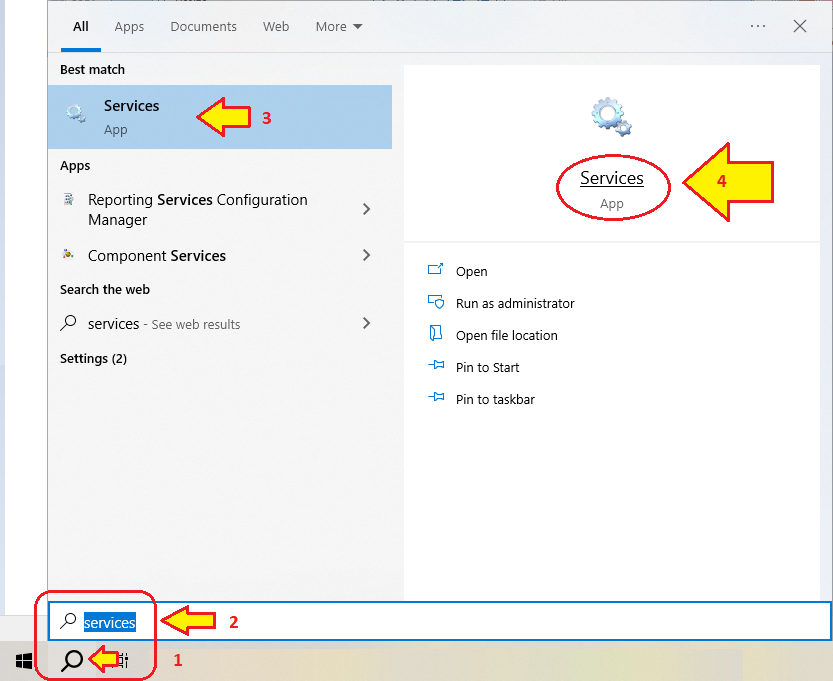Expand the web results chevron
The image size is (833, 681).
[x=366, y=323]
